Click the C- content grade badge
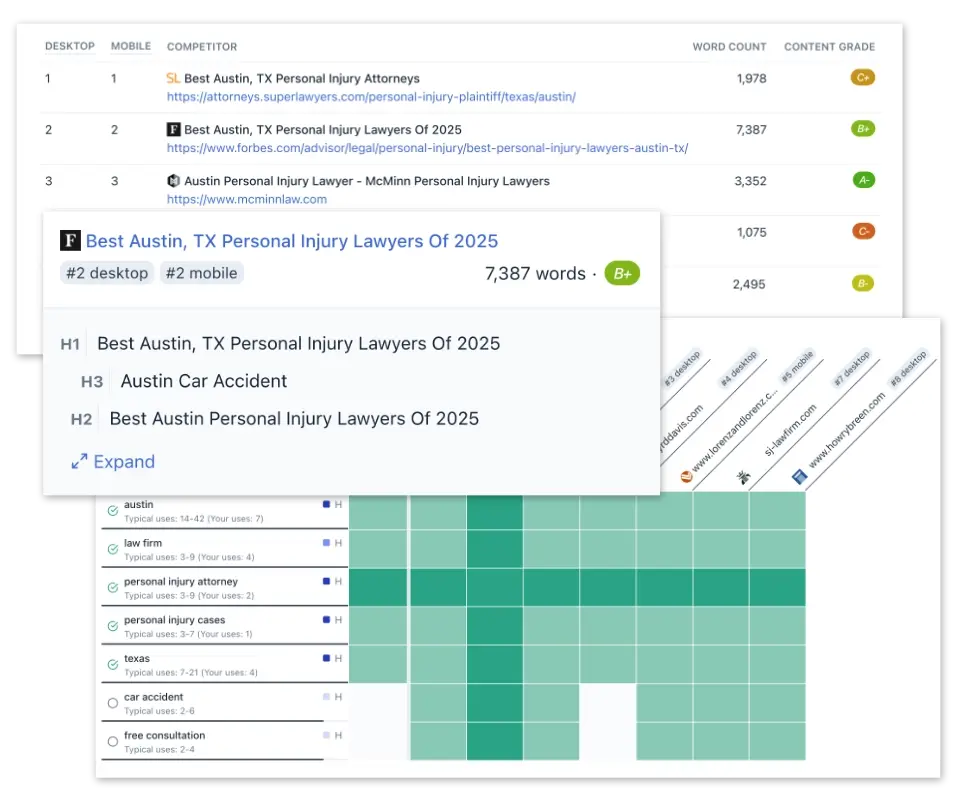962x800 pixels. tap(863, 231)
